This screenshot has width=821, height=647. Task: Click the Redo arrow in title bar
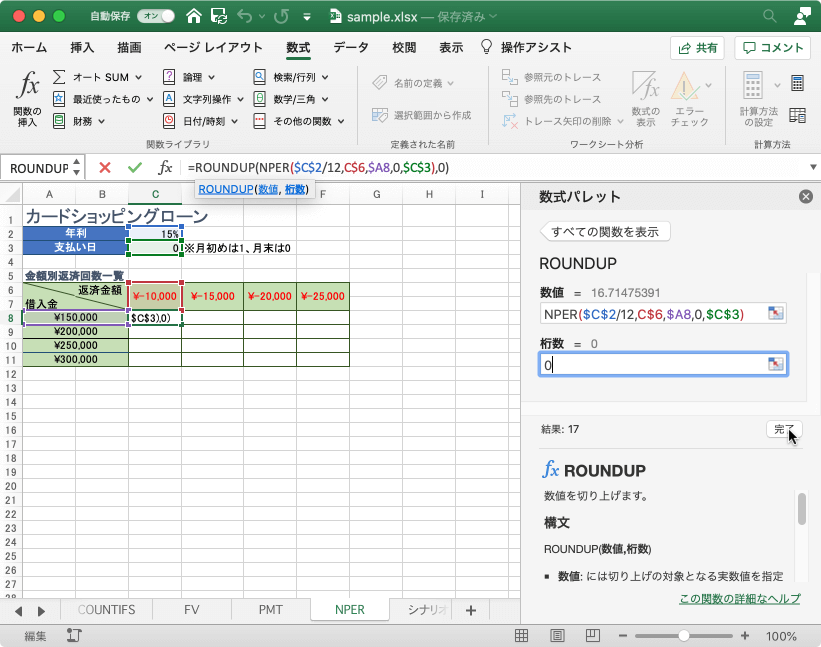coord(281,16)
